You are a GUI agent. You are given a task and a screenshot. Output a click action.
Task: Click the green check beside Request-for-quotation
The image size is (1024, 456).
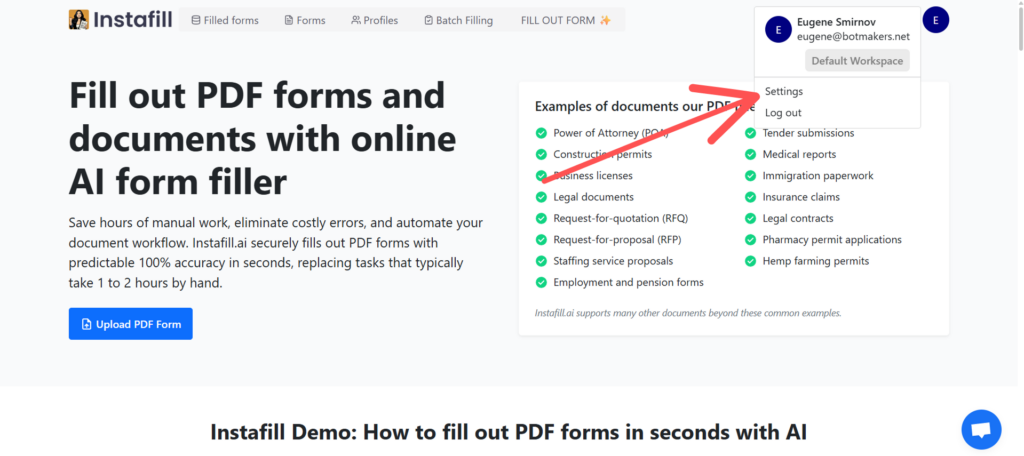coord(541,219)
